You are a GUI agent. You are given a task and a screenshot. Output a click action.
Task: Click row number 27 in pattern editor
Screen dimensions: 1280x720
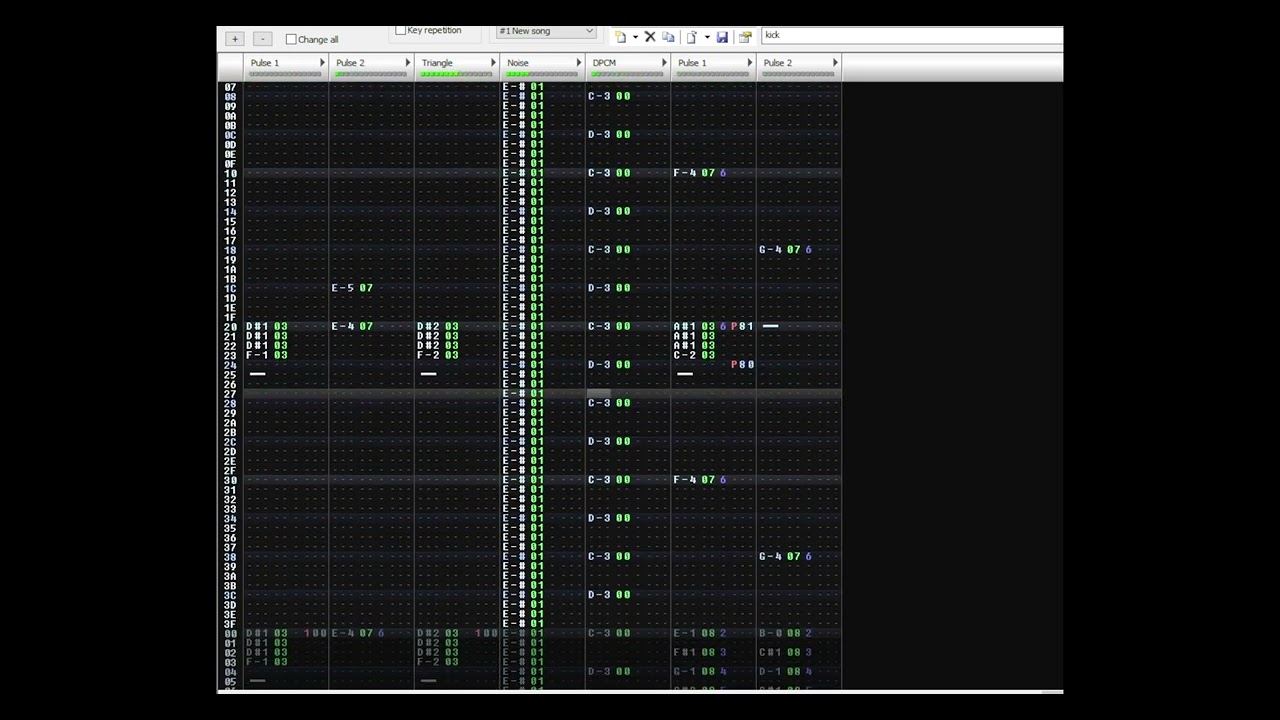tap(231, 394)
